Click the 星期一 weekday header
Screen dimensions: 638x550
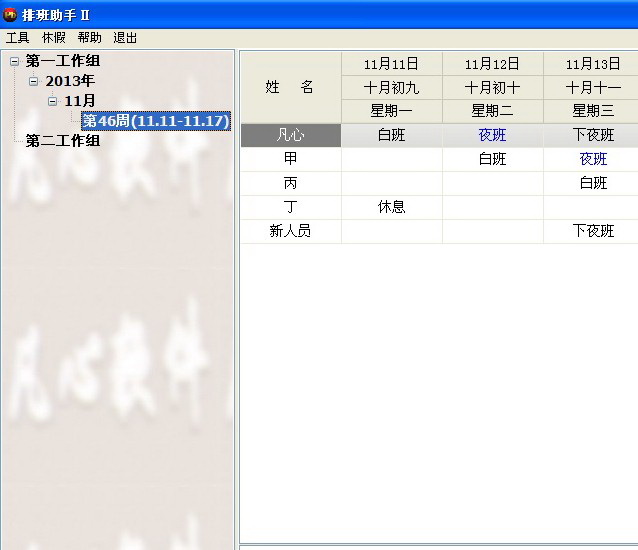click(x=391, y=111)
